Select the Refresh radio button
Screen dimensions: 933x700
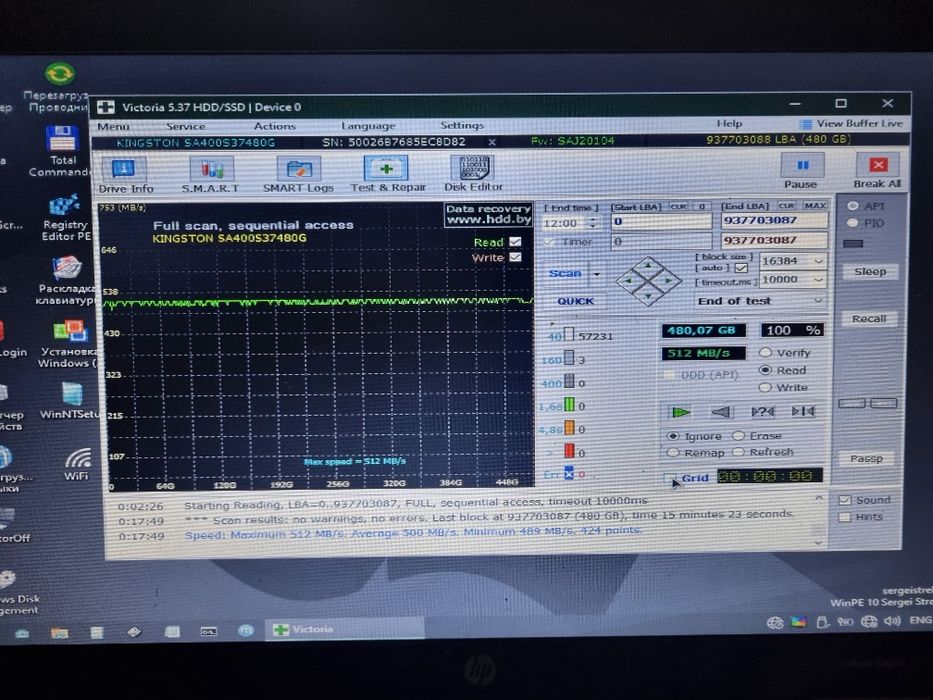[x=738, y=452]
